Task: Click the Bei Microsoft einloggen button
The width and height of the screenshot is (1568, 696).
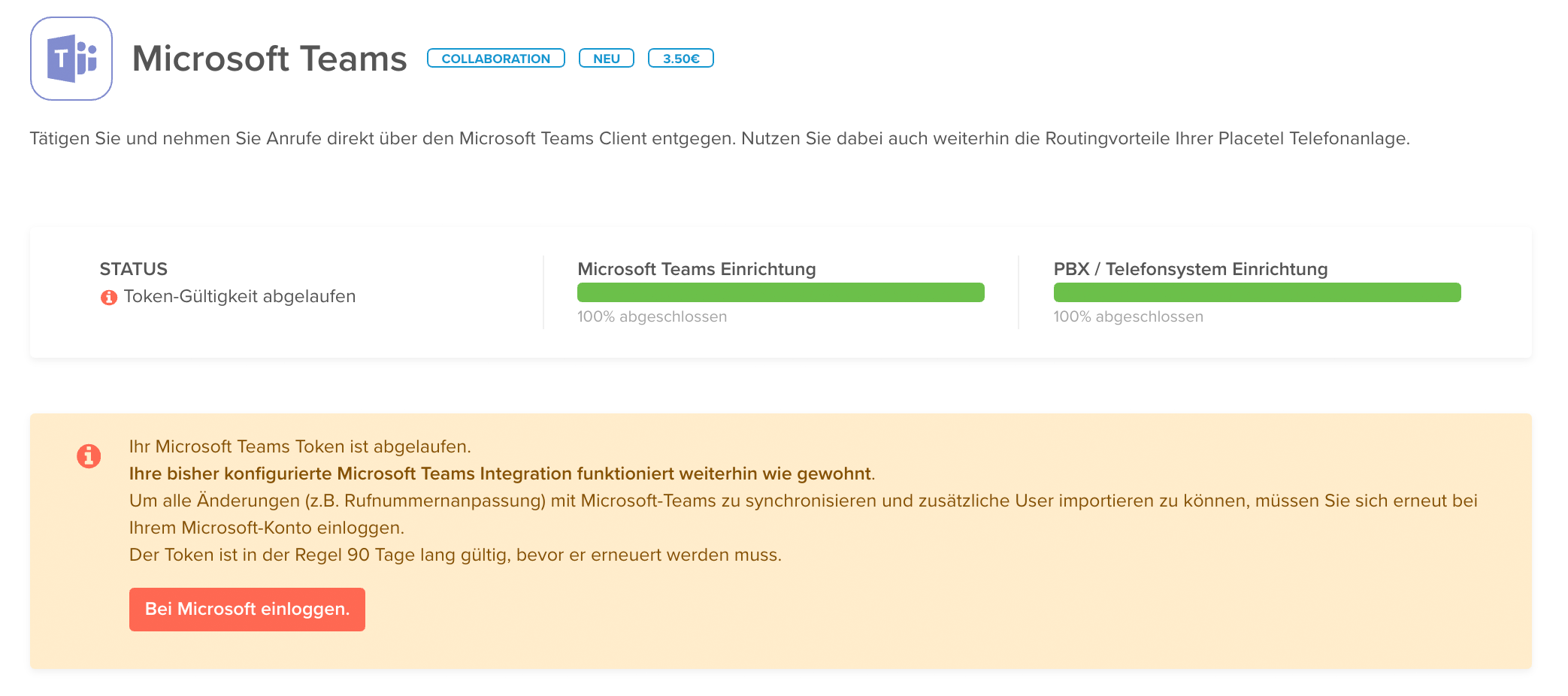Action: coord(247,609)
